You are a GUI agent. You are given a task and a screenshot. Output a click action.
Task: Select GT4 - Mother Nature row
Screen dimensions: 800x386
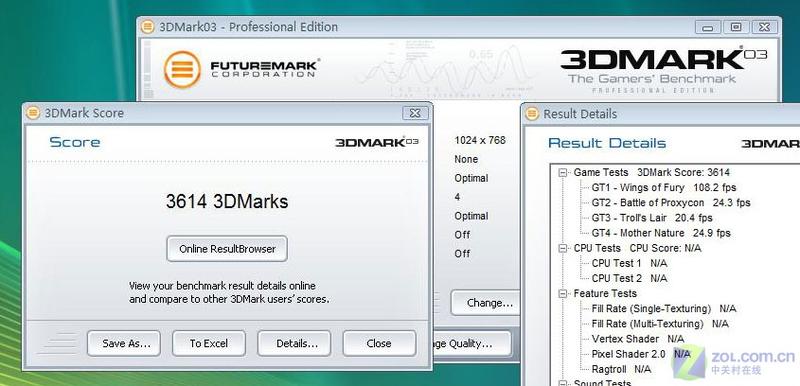click(x=661, y=233)
